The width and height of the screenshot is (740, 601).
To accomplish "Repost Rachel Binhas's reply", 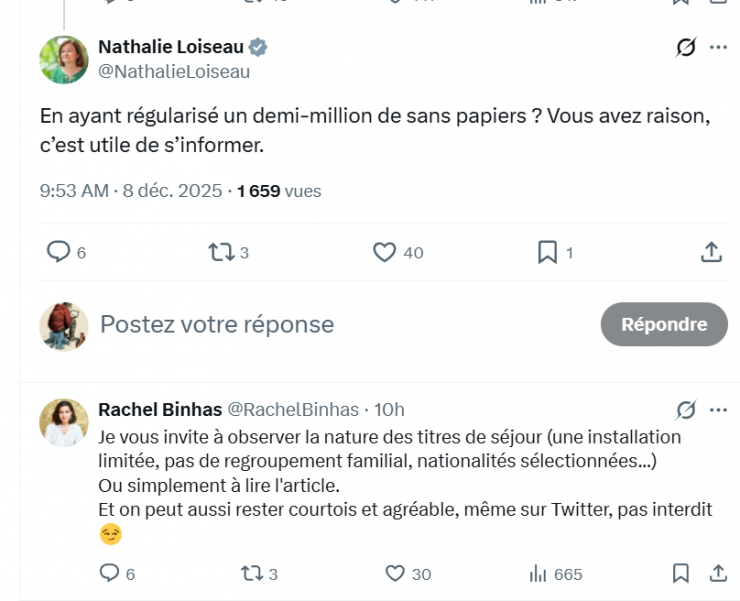I will [x=252, y=573].
